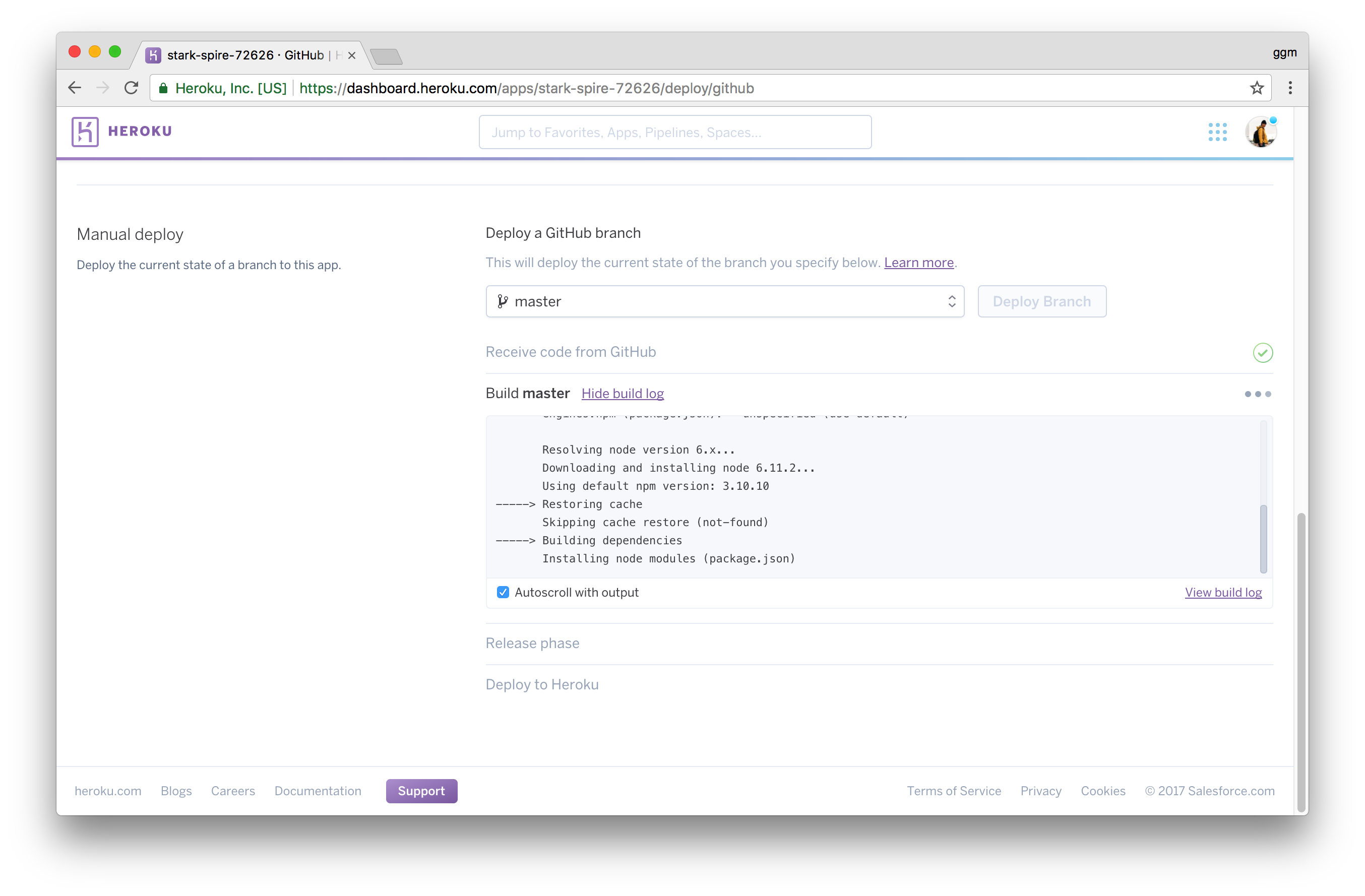Click 'Downloading and installing node 6.11.2' line
Viewport: 1365px width, 896px height.
pos(678,468)
